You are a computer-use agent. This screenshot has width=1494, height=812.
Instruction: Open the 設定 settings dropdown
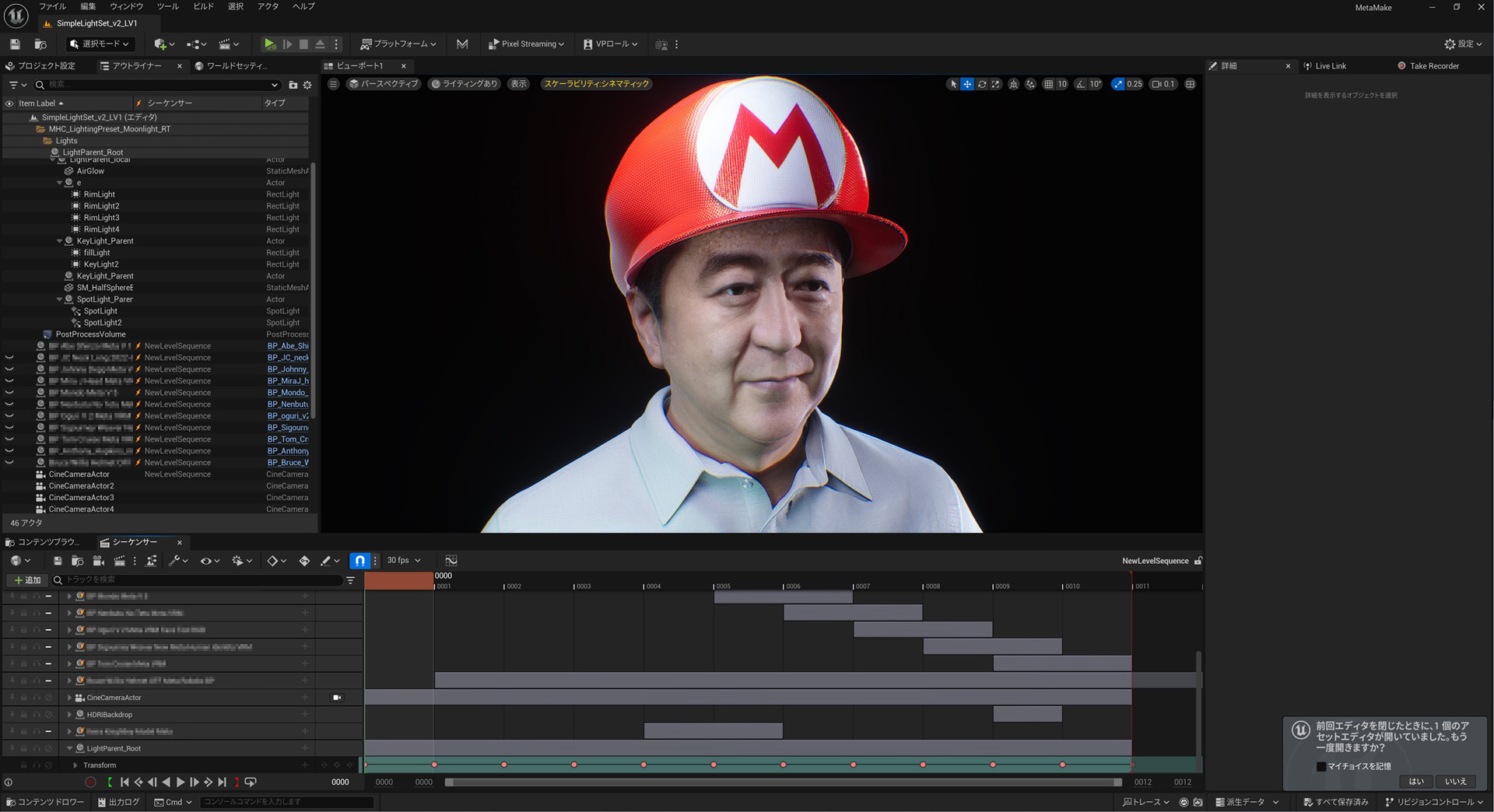tap(1464, 44)
